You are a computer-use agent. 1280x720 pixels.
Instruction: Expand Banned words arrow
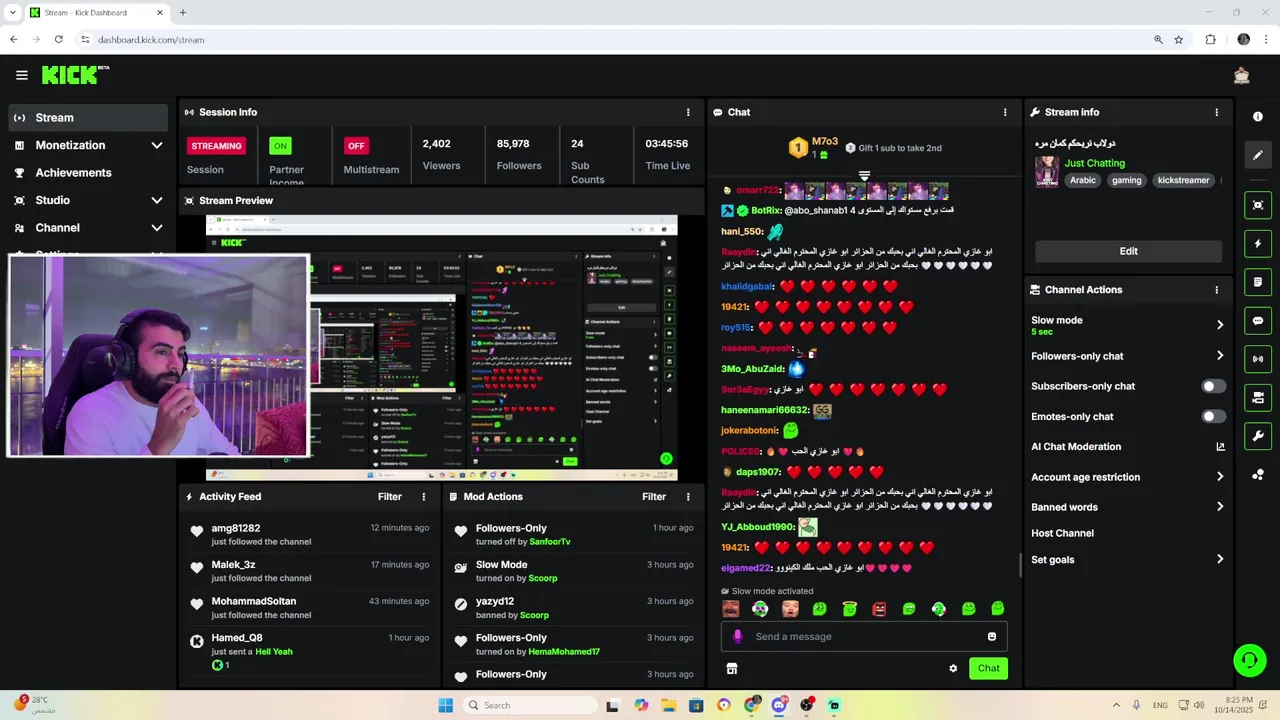tap(1220, 507)
